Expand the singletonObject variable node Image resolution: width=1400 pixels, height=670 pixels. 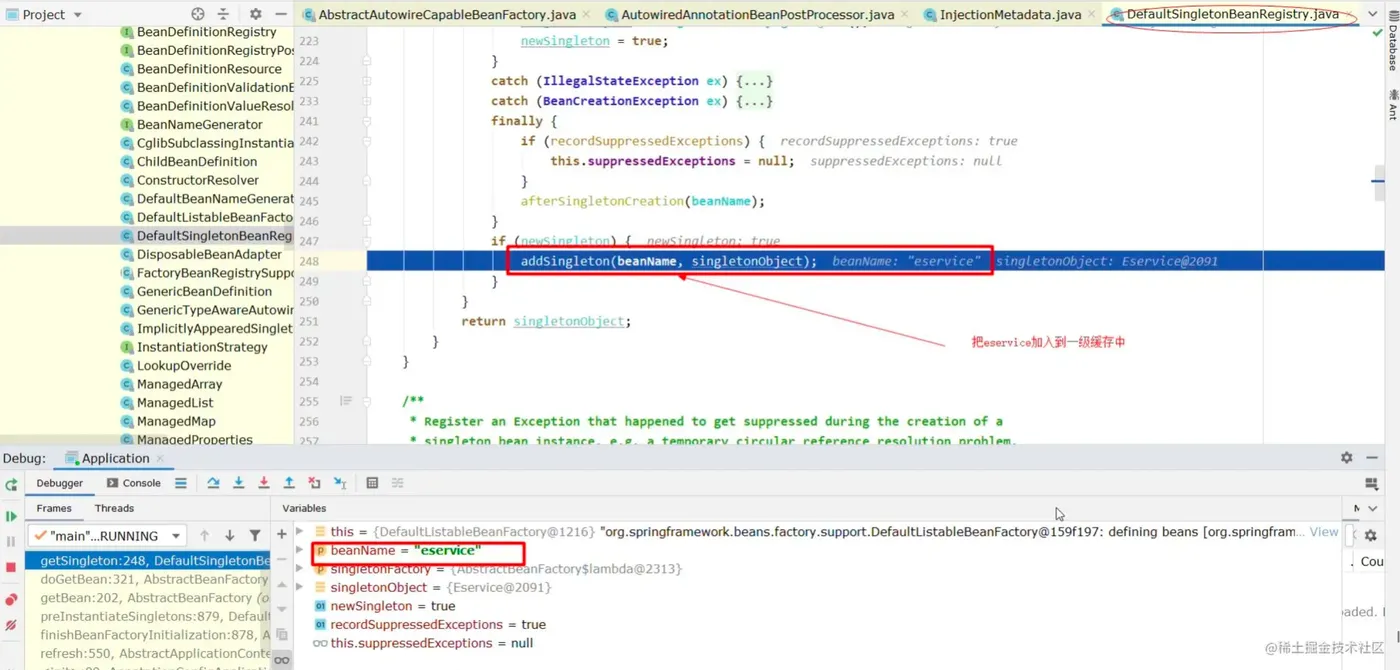click(x=300, y=587)
